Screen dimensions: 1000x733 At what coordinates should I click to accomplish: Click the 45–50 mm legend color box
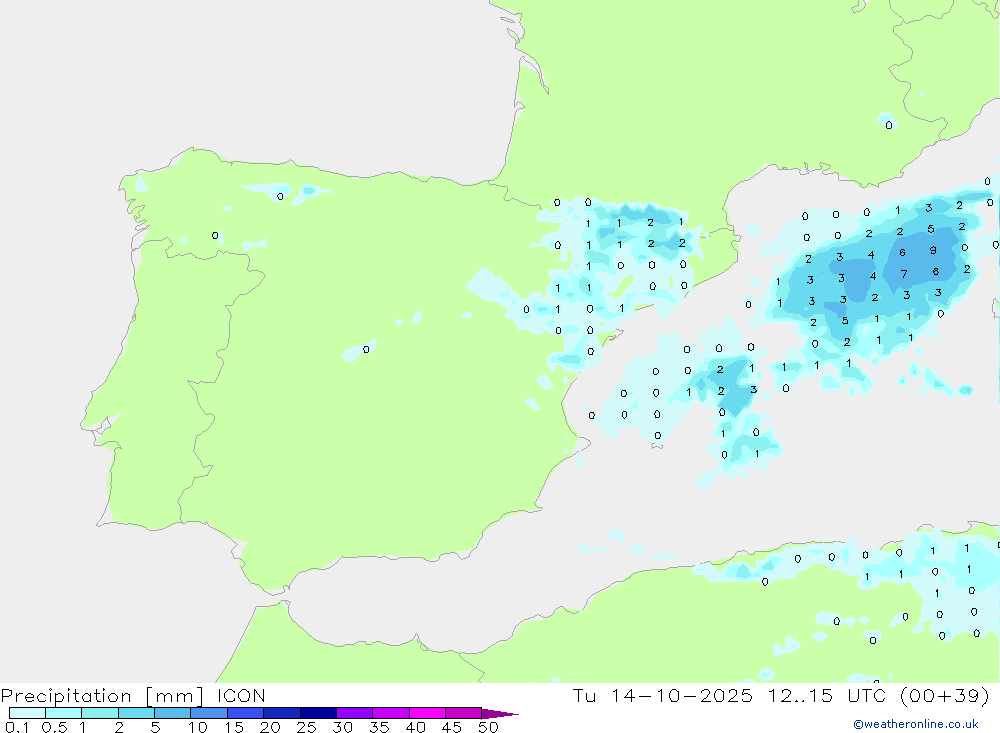(x=464, y=713)
